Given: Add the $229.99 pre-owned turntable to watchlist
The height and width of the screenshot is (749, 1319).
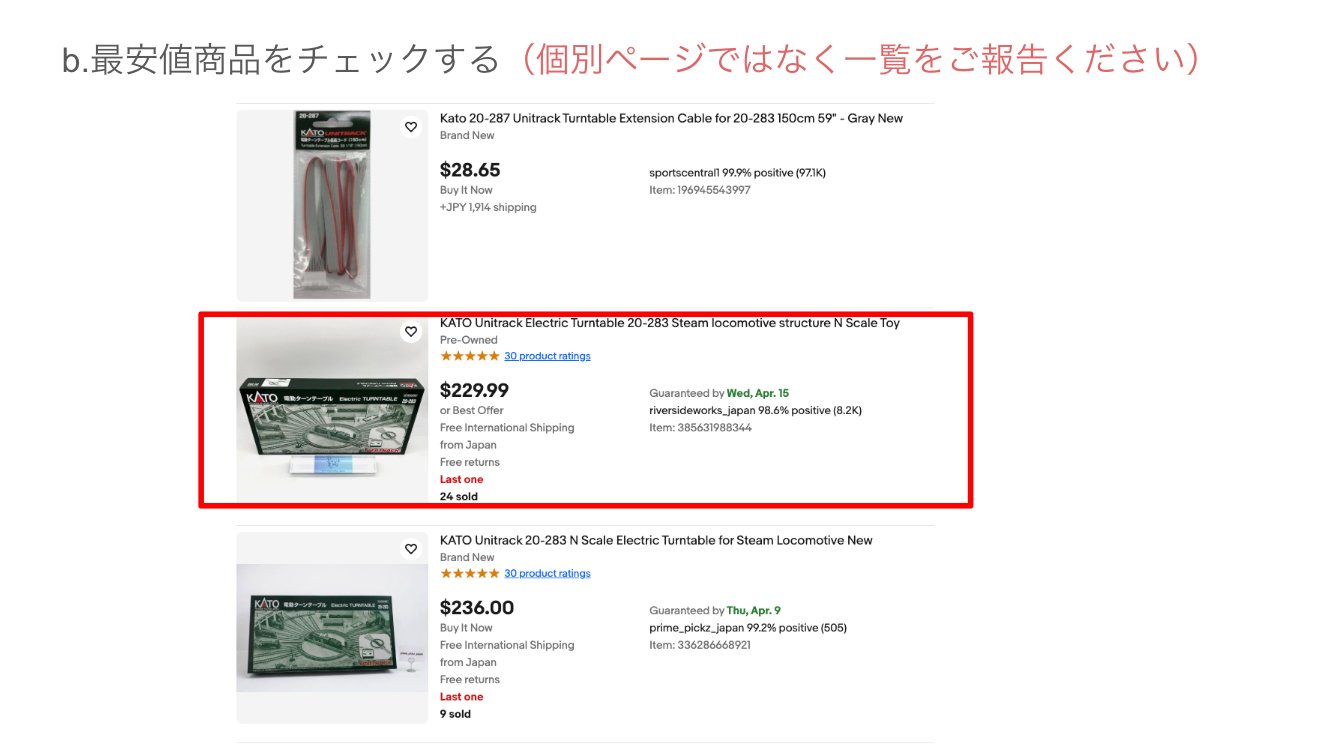Looking at the screenshot, I should (410, 332).
